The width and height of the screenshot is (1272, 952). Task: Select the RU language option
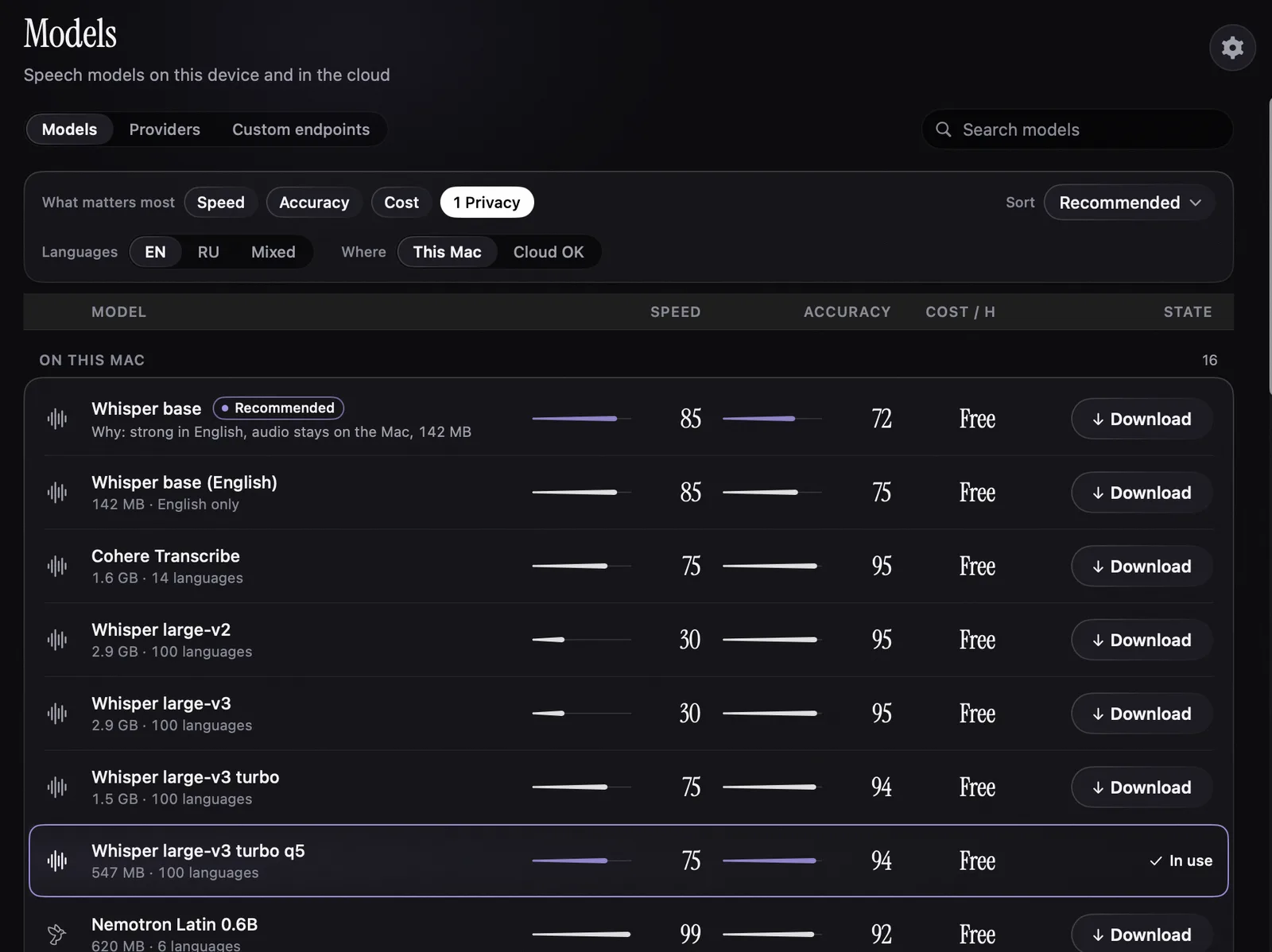click(x=208, y=252)
